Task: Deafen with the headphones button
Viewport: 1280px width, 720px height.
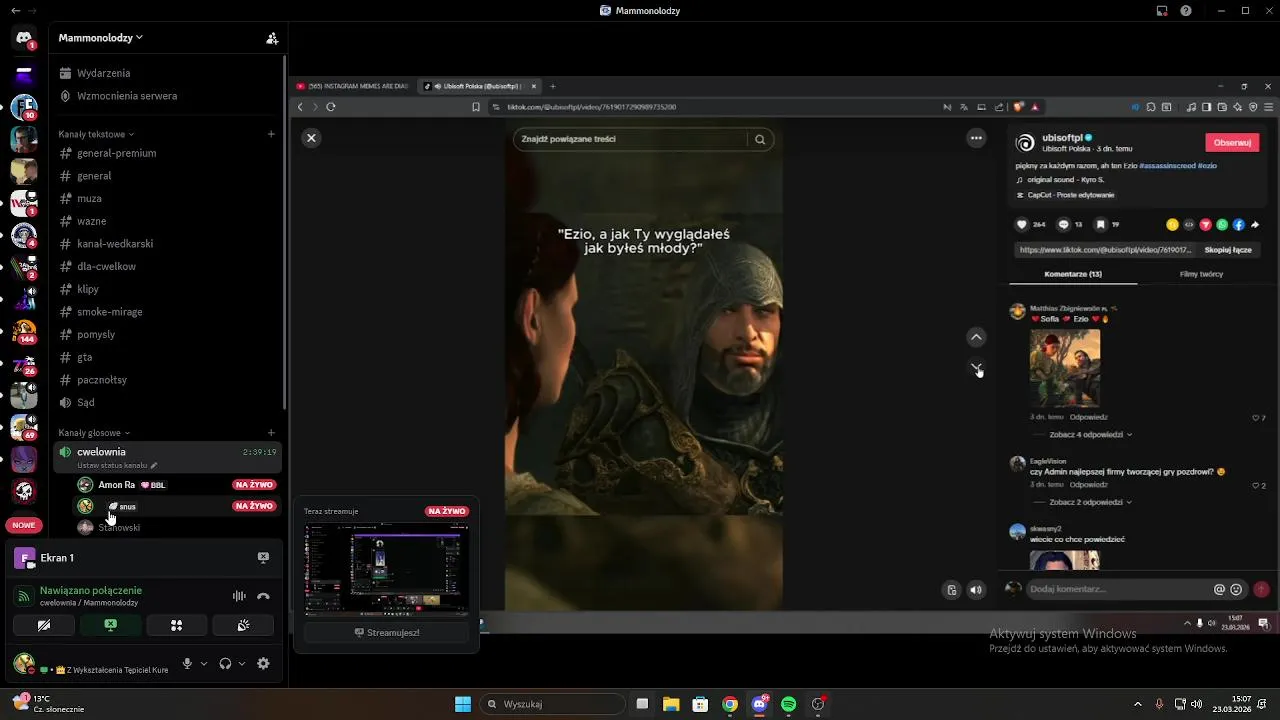Action: pyautogui.click(x=225, y=664)
